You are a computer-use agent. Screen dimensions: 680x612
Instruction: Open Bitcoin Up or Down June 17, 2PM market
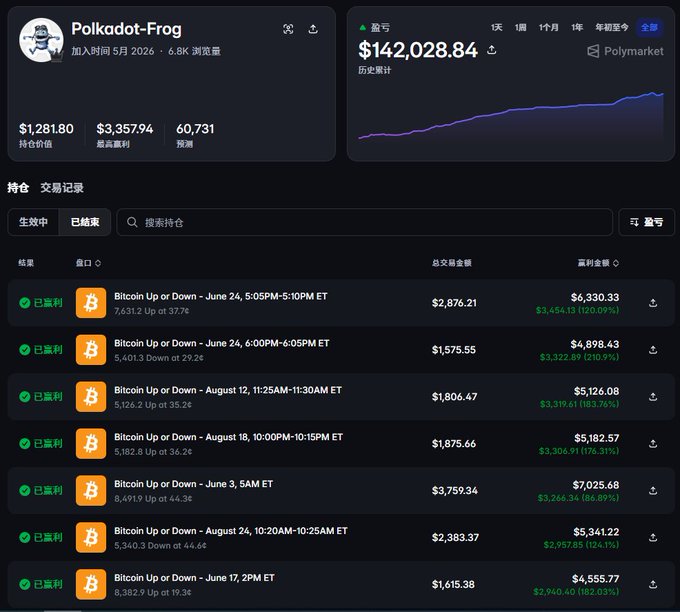pos(194,578)
